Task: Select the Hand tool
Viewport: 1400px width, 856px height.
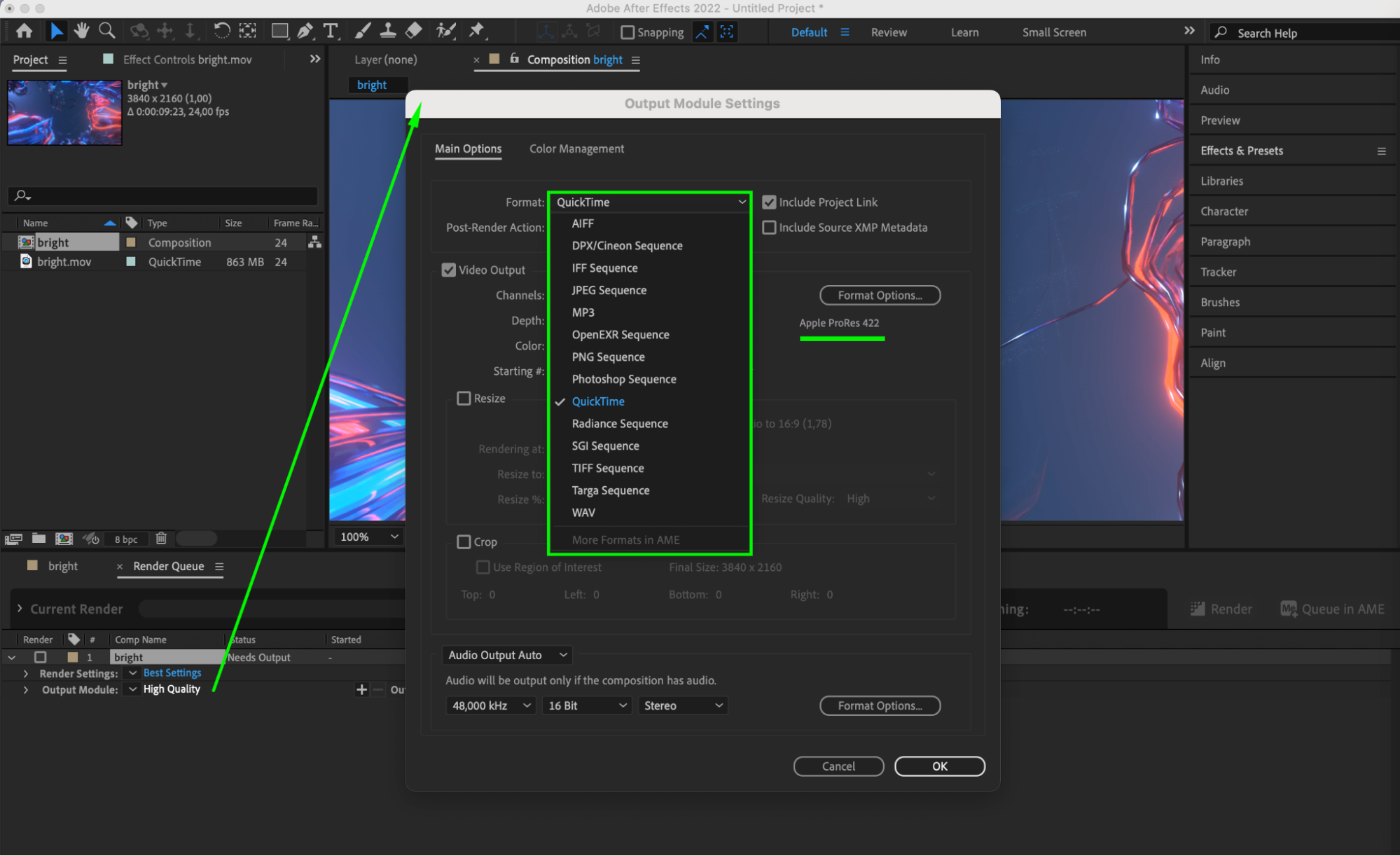Action: 81,31
